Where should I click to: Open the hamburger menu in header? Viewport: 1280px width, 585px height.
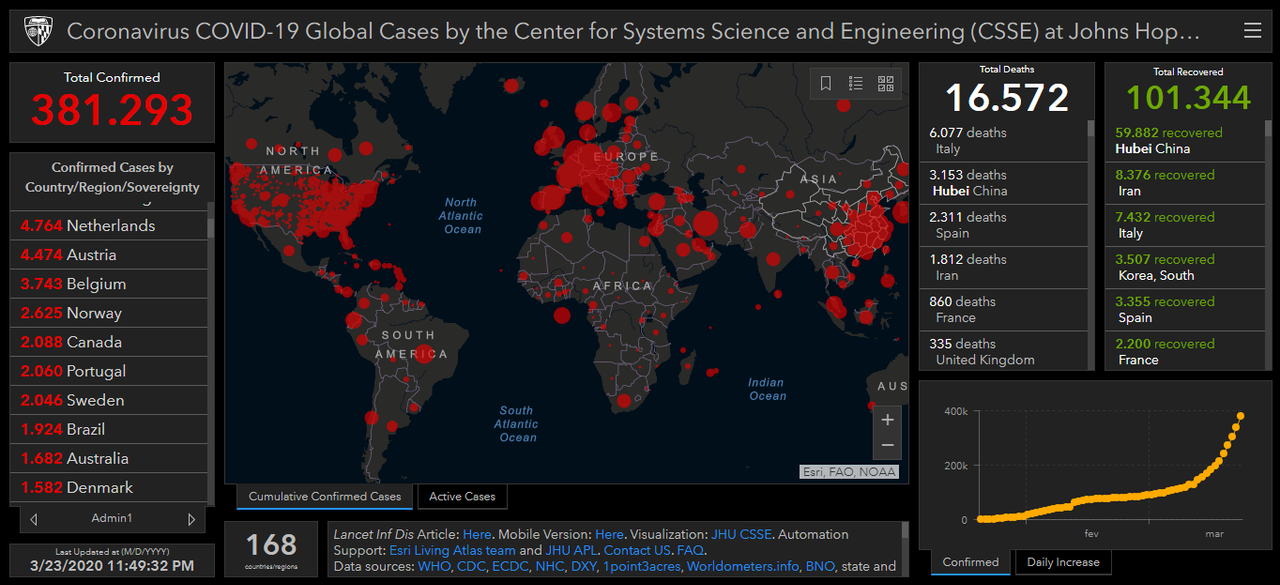1252,31
